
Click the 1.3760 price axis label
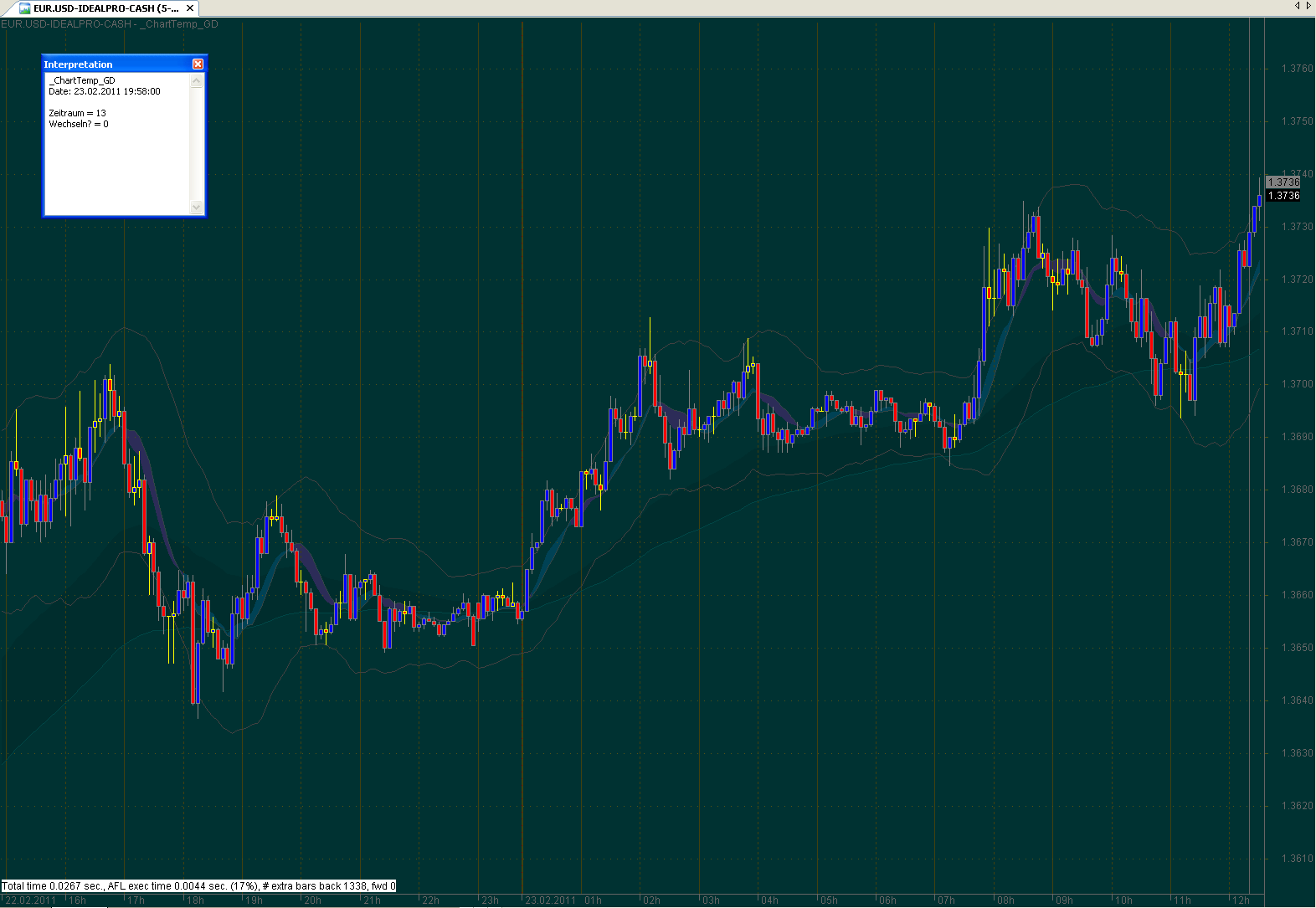(x=1297, y=69)
